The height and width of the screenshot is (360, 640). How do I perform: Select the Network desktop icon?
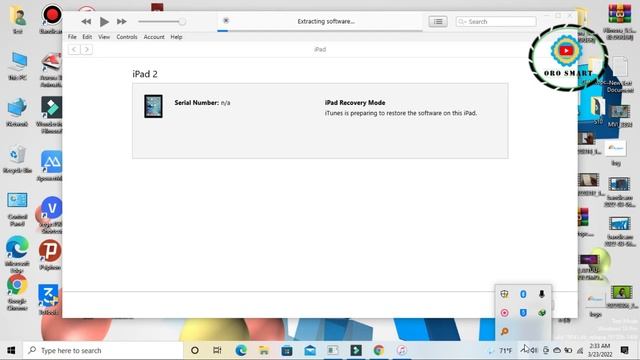pos(17,112)
